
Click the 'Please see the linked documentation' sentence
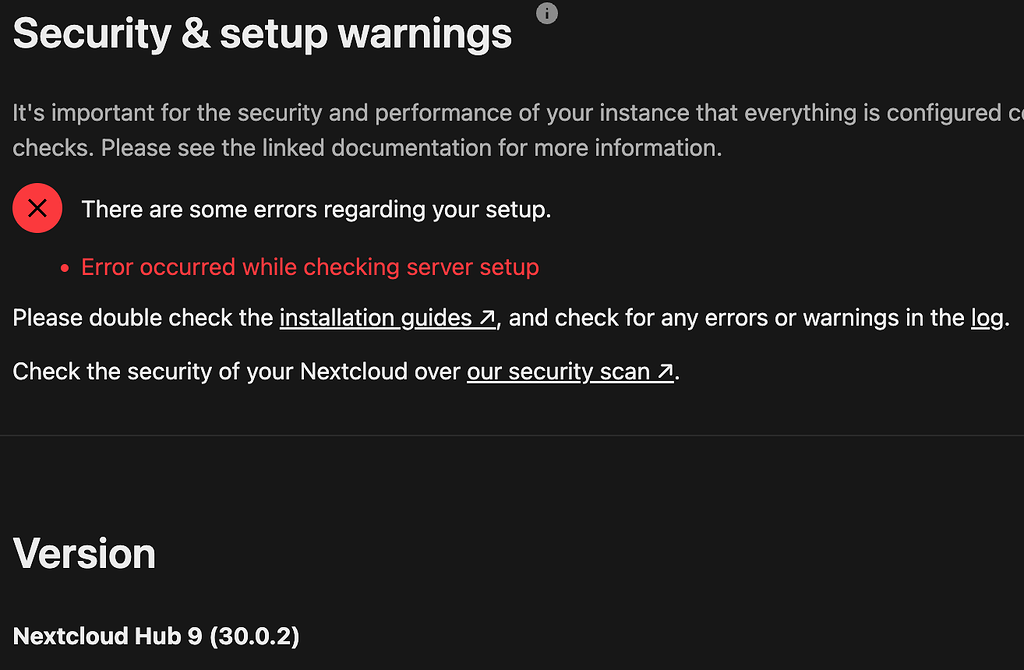(x=411, y=148)
